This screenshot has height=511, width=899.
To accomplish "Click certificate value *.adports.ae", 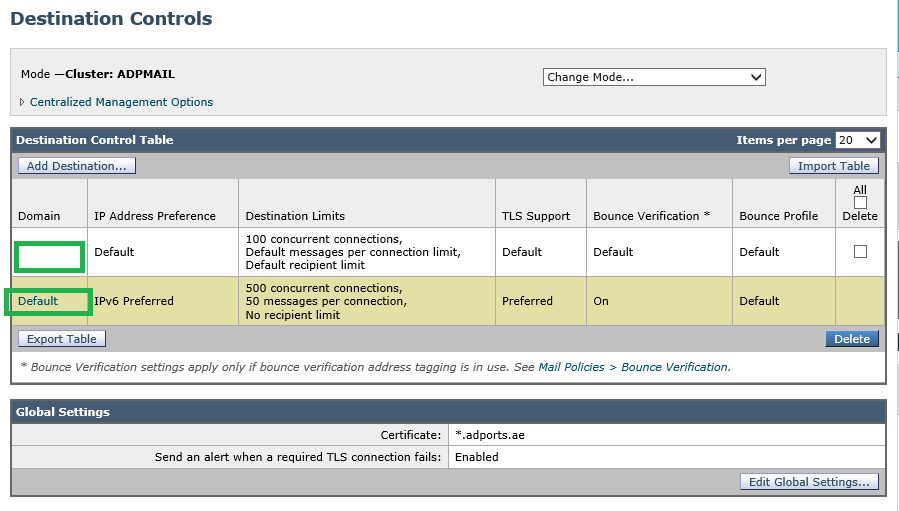I will point(490,435).
